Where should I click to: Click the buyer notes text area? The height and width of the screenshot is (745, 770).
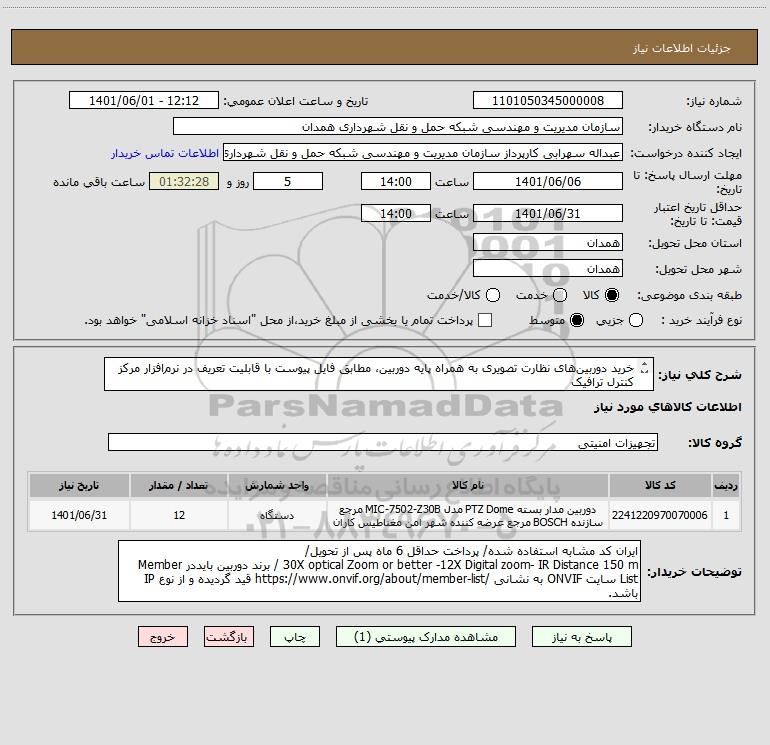tap(379, 571)
